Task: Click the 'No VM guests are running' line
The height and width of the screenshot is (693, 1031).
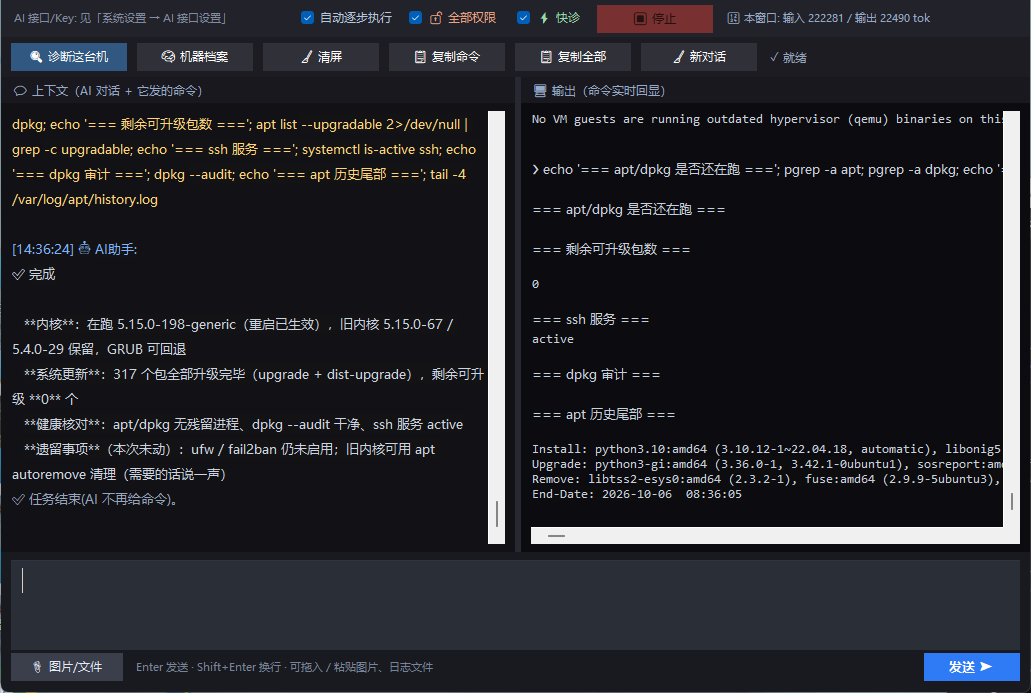Action: click(767, 119)
